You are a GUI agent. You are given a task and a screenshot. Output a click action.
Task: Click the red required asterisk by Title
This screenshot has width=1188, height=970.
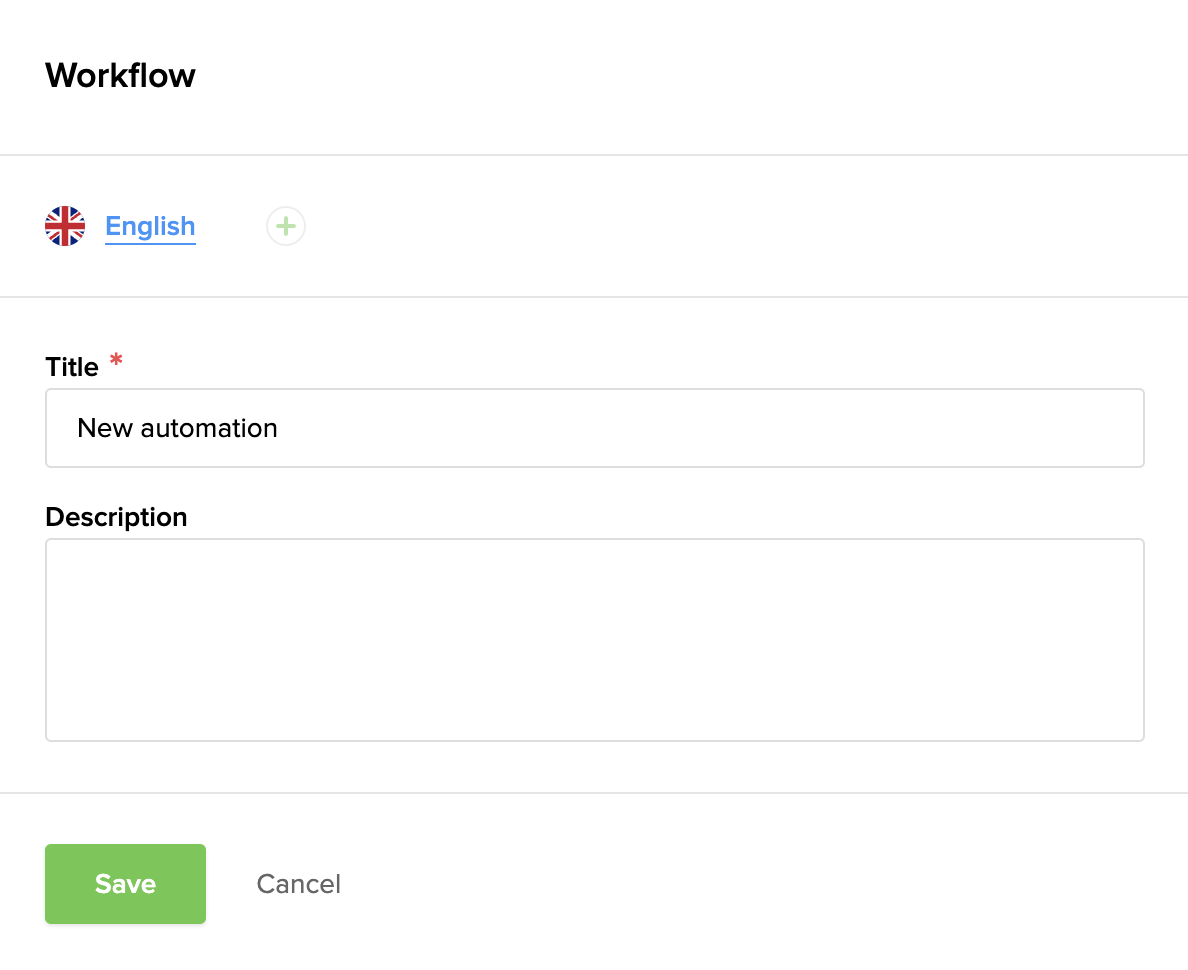coord(116,361)
